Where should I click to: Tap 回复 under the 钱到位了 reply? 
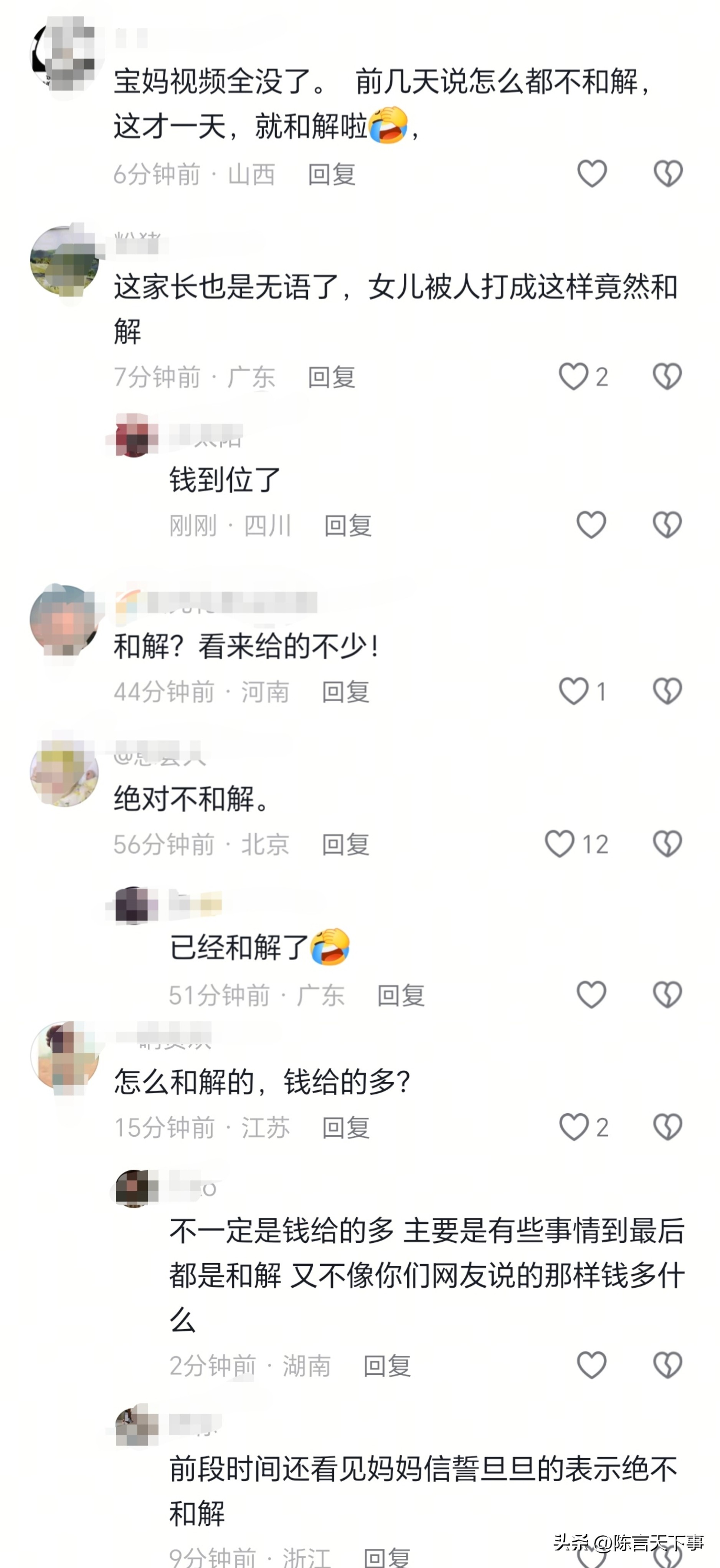pos(348,525)
